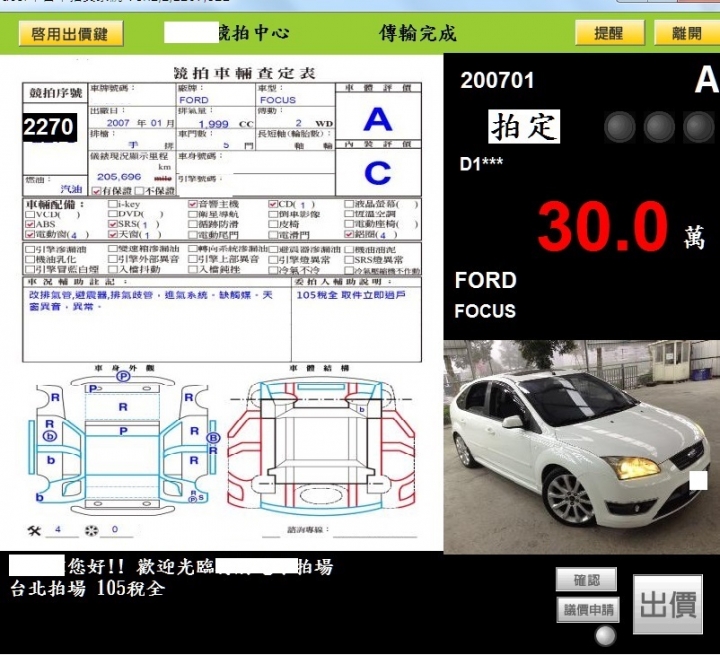This screenshot has width=720, height=655.
Task: Toggle the SRS燈異常 checkbox
Action: (x=349, y=260)
